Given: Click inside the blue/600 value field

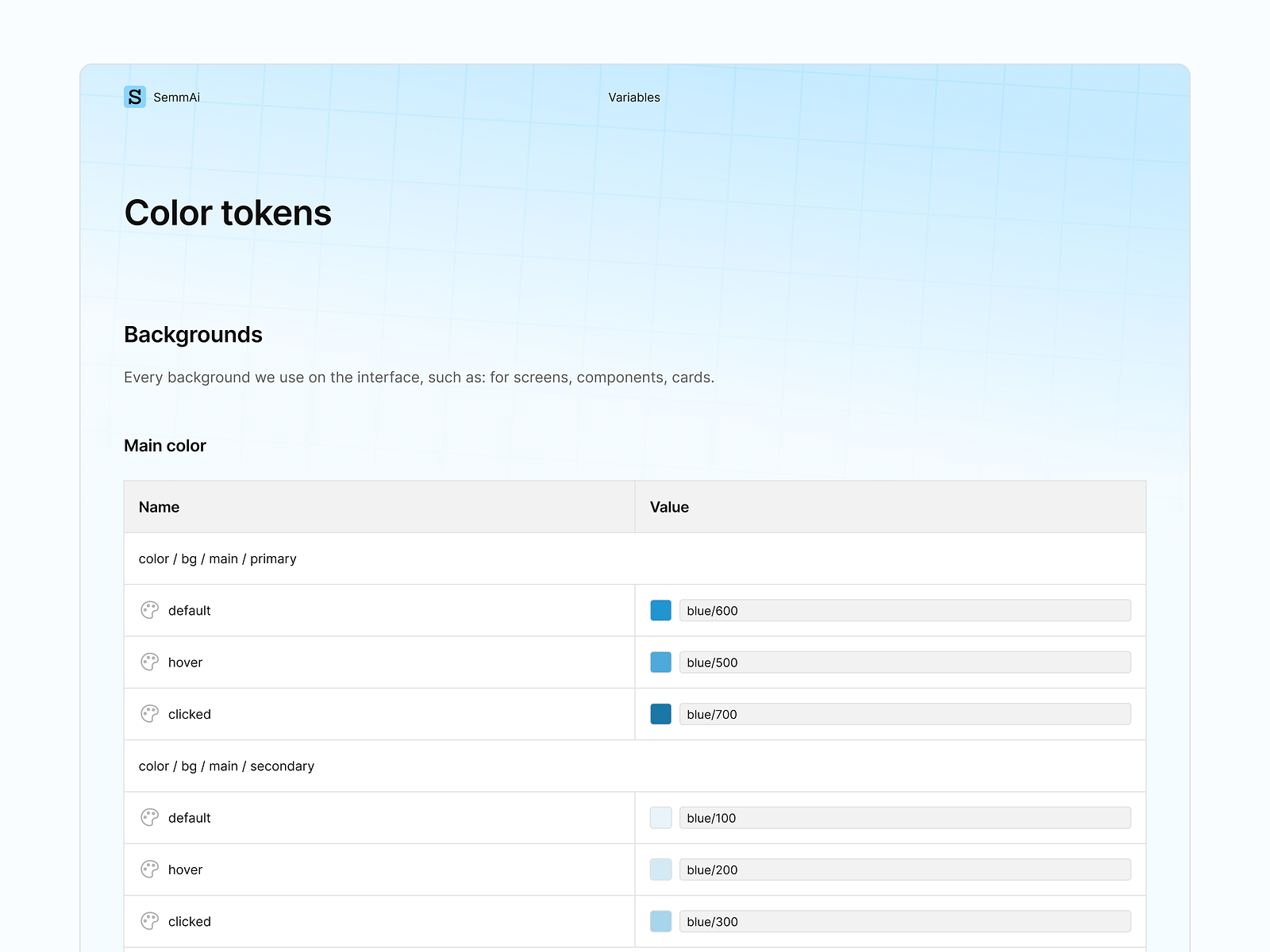Looking at the screenshot, I should tap(905, 610).
